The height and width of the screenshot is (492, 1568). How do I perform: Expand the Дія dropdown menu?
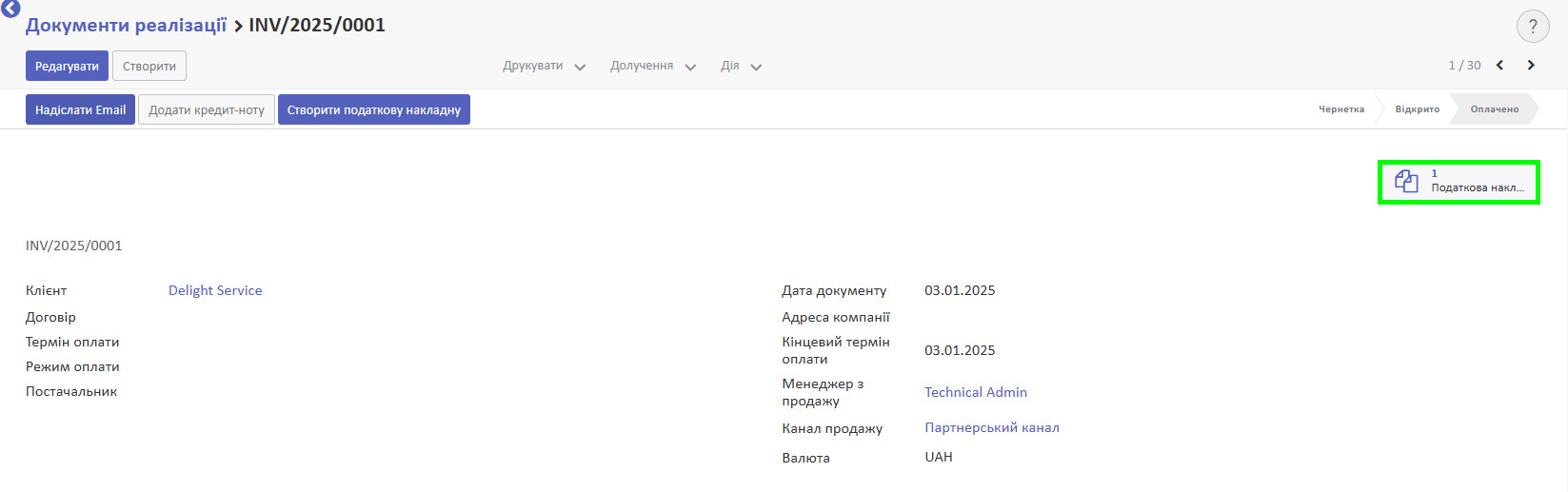(x=741, y=67)
